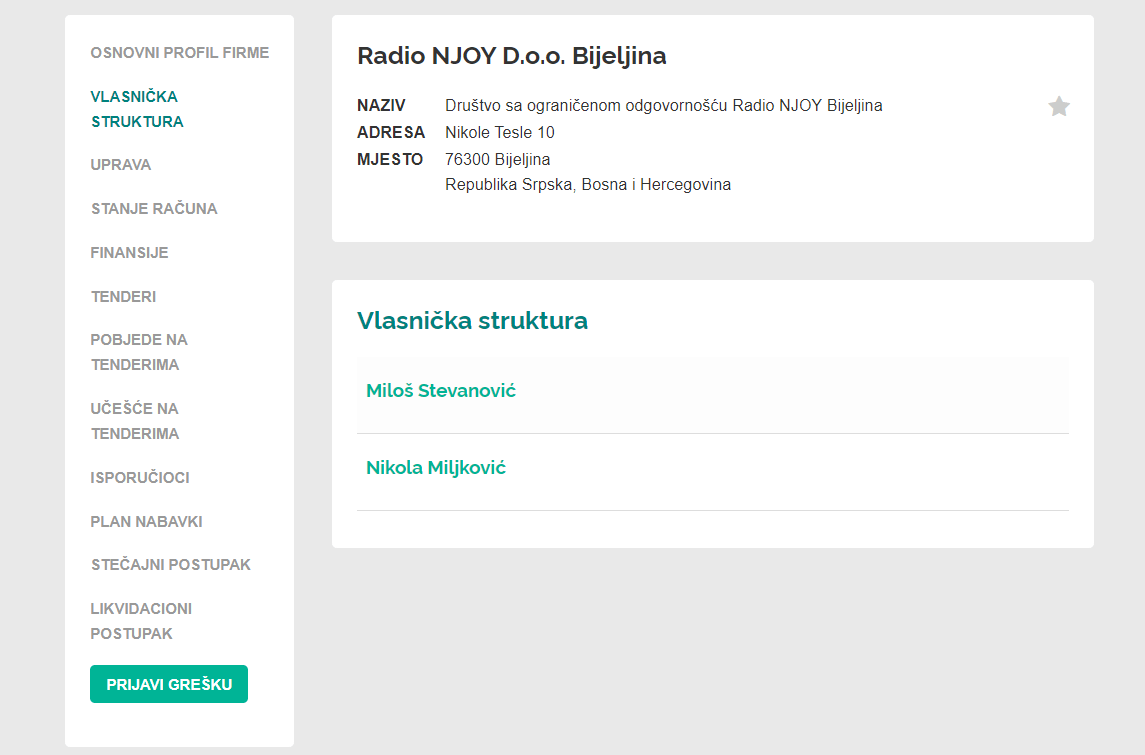The height and width of the screenshot is (755, 1145).
Task: Show Pobjede na tenderima
Action: pyautogui.click(x=139, y=352)
